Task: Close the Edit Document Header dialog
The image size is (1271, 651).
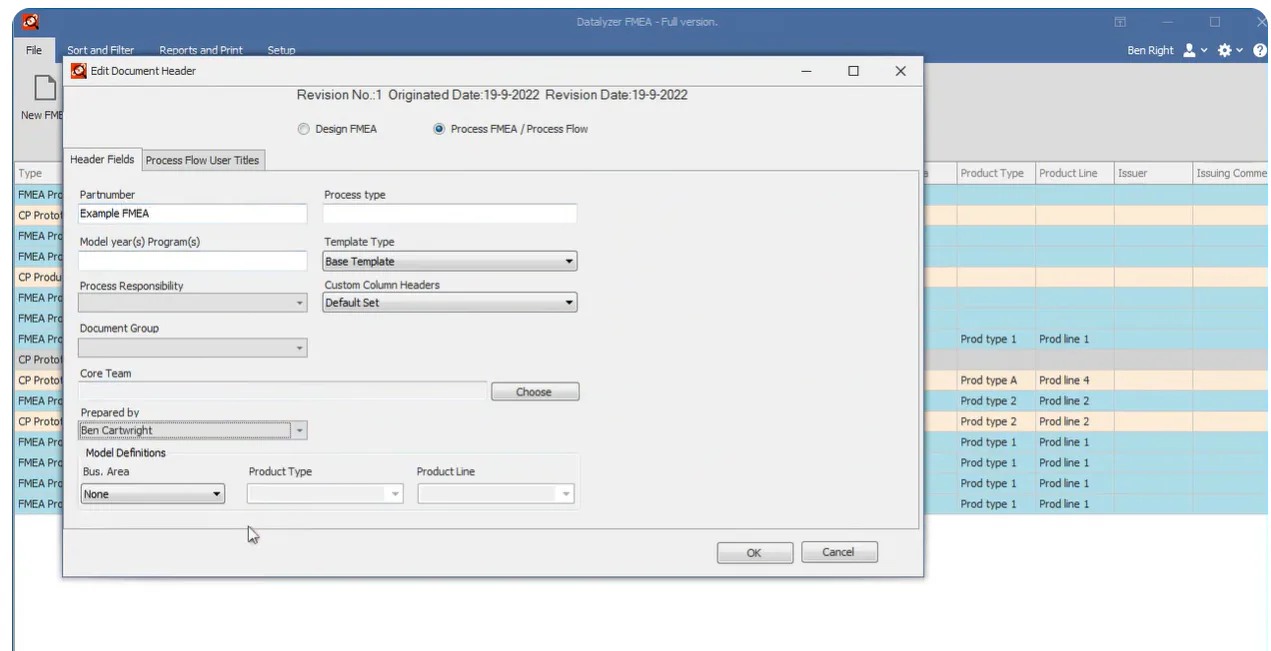Action: click(x=900, y=71)
